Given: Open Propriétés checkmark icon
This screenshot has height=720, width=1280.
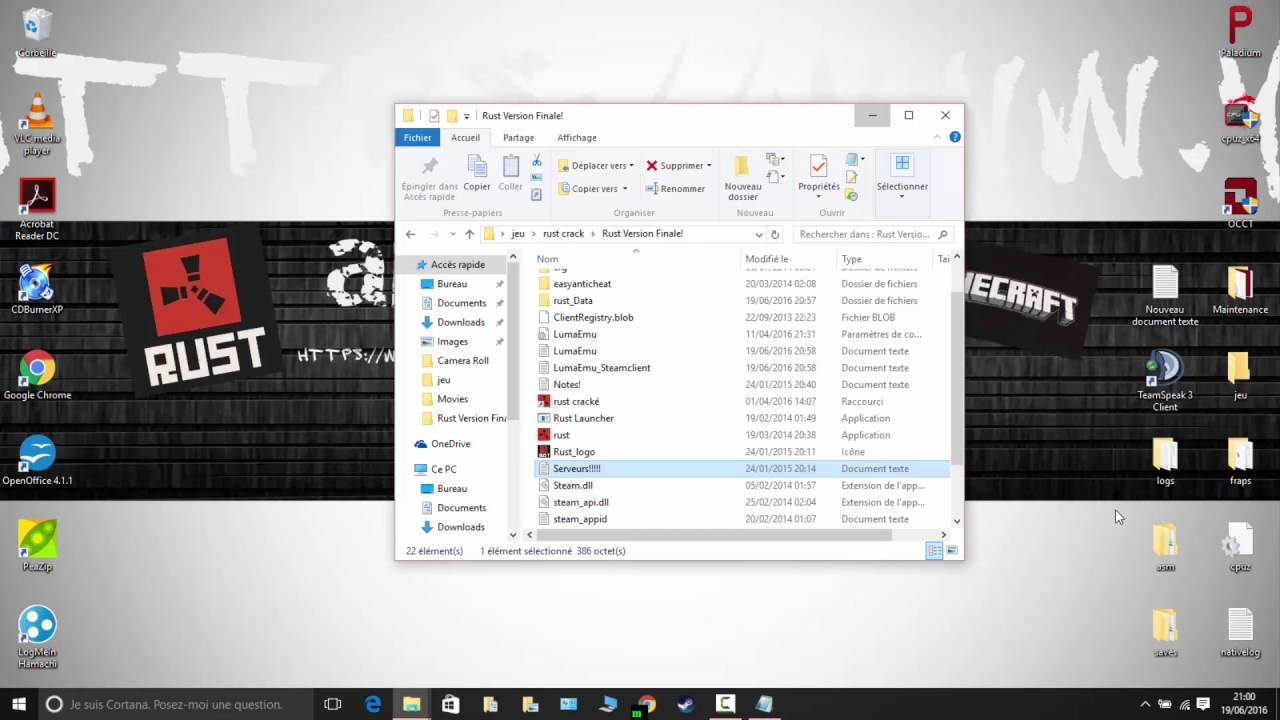Looking at the screenshot, I should (x=818, y=166).
